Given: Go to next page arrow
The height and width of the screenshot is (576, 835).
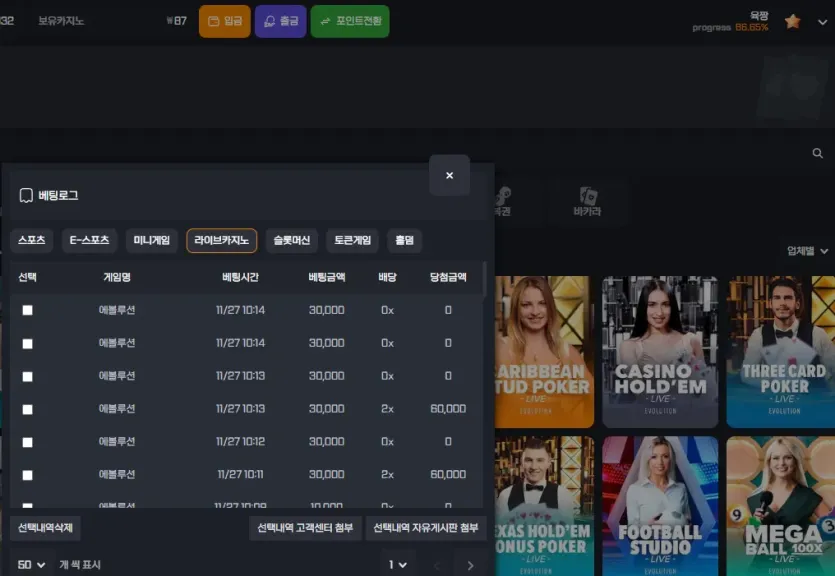Looking at the screenshot, I should 470,565.
